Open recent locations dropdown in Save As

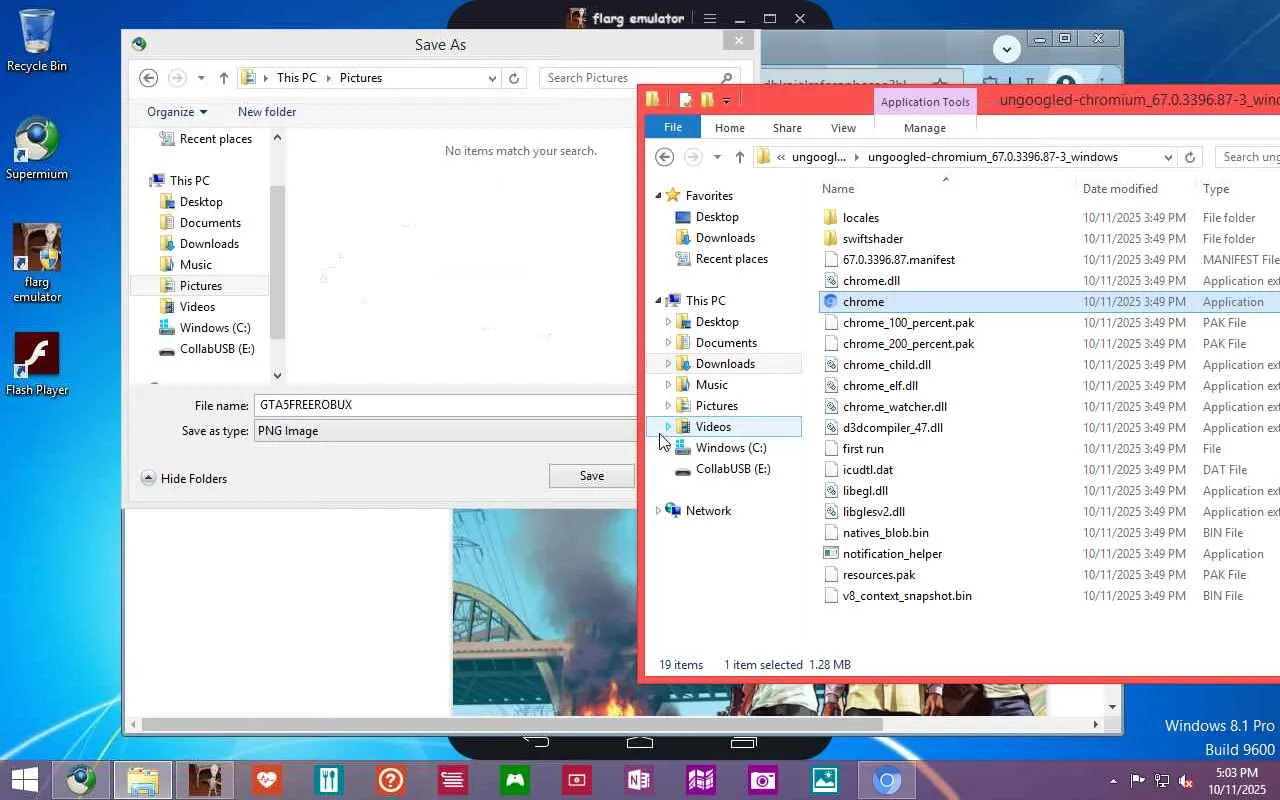[201, 78]
